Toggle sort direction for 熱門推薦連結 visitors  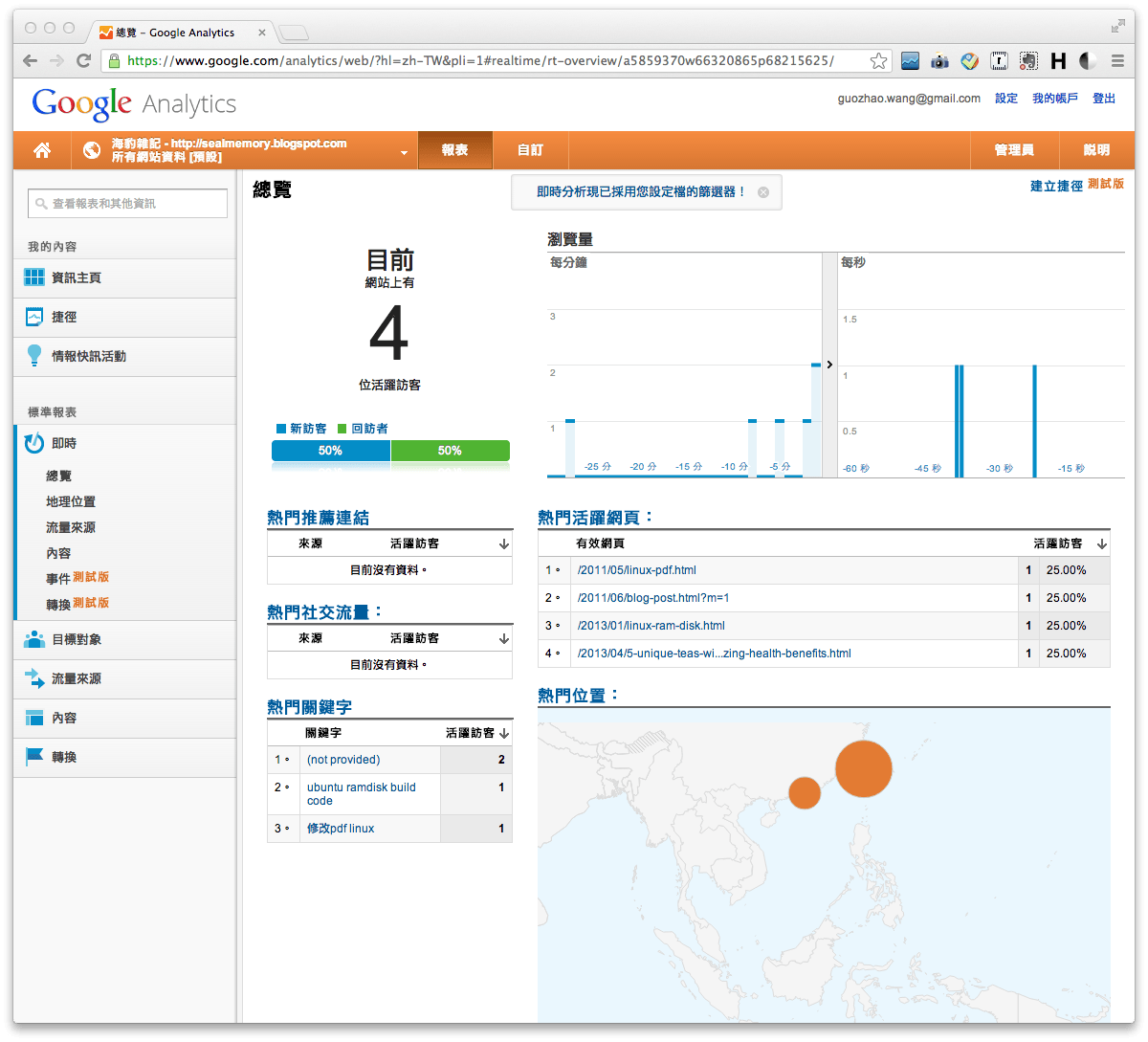pyautogui.click(x=503, y=543)
